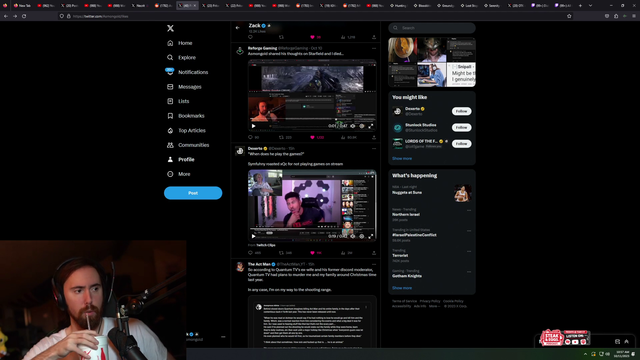Click the browser back arrow
The image size is (640, 360).
6,16
